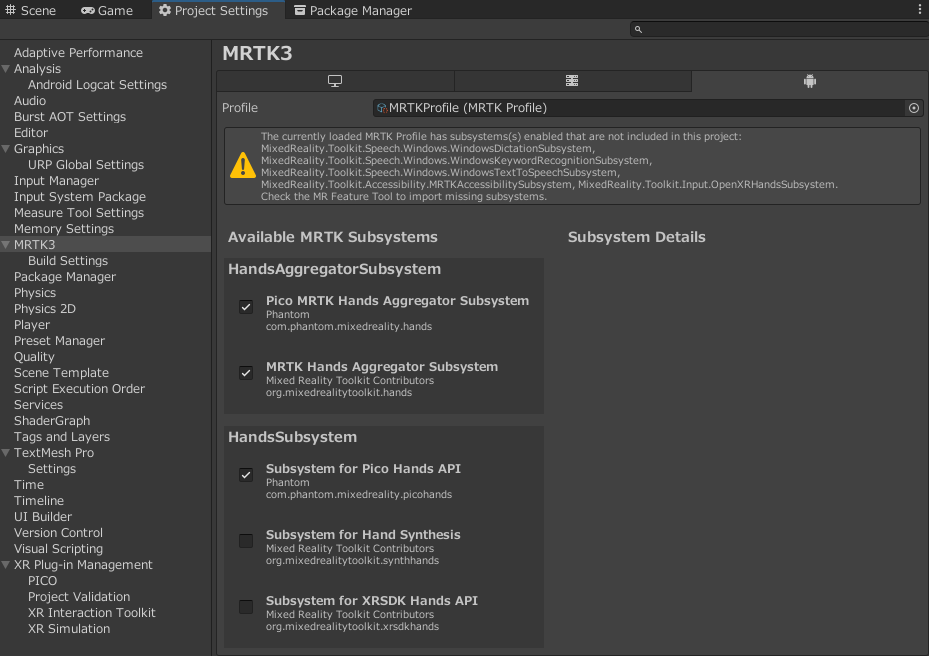Open Version Control settings

pos(59,533)
